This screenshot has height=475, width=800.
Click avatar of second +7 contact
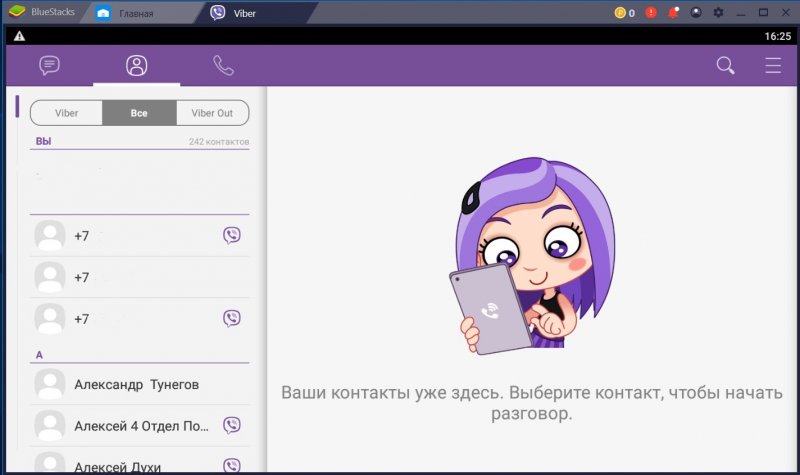[x=49, y=277]
